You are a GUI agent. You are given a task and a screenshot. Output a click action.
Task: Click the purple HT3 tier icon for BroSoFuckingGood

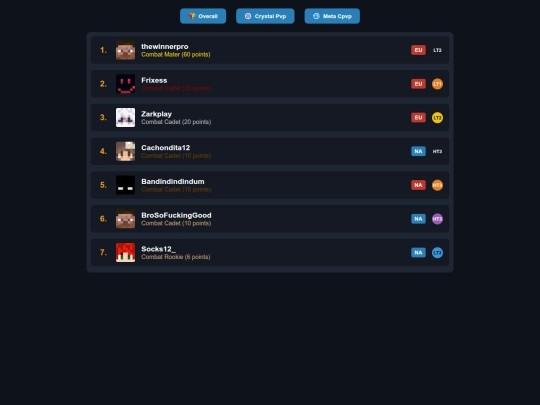pos(437,219)
